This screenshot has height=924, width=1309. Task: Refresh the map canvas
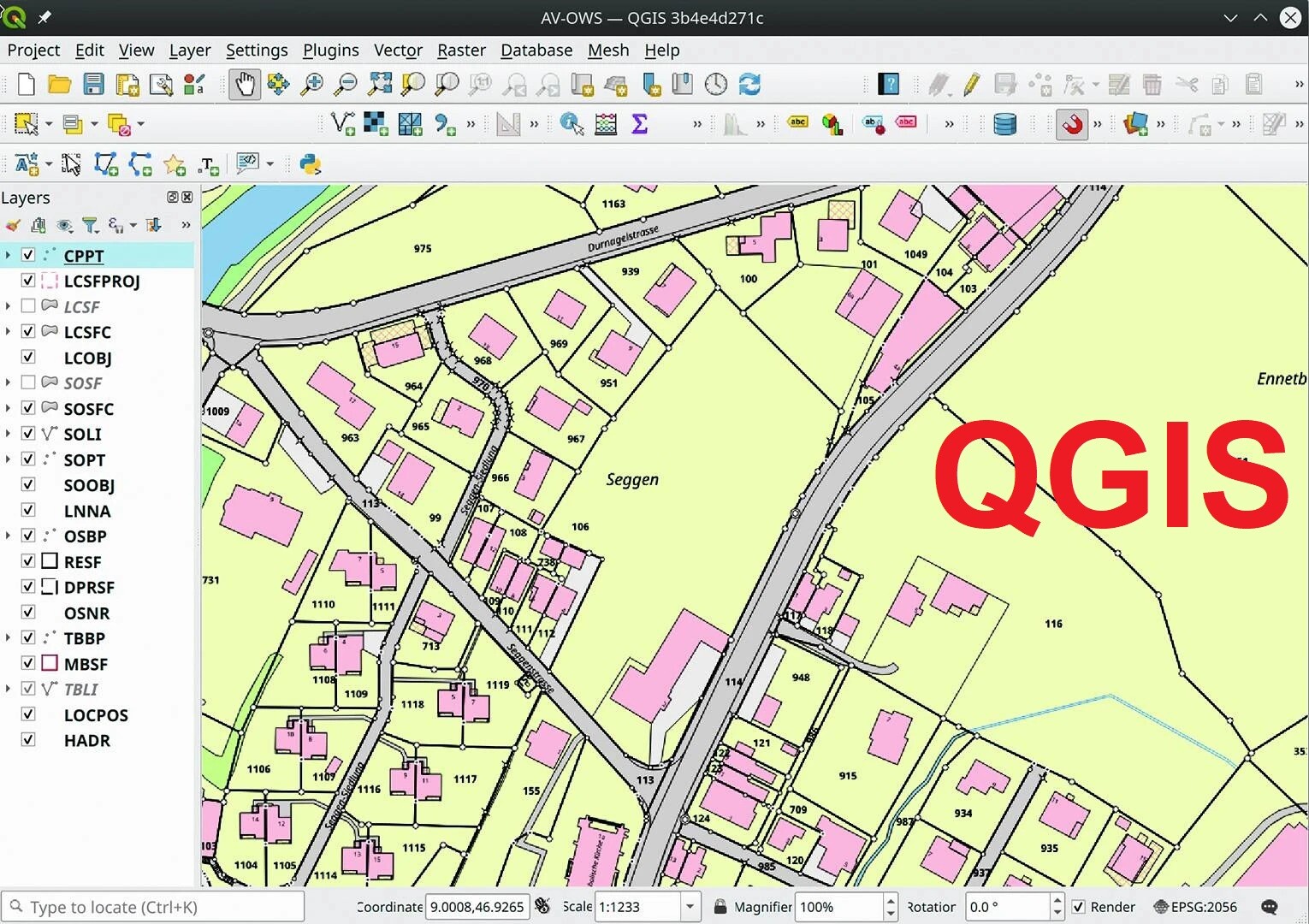(749, 84)
